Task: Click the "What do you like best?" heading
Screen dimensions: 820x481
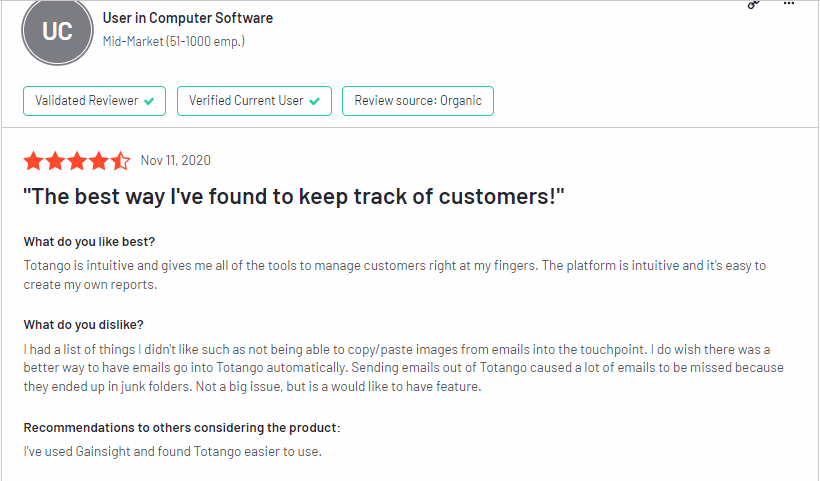Action: pyautogui.click(x=89, y=242)
